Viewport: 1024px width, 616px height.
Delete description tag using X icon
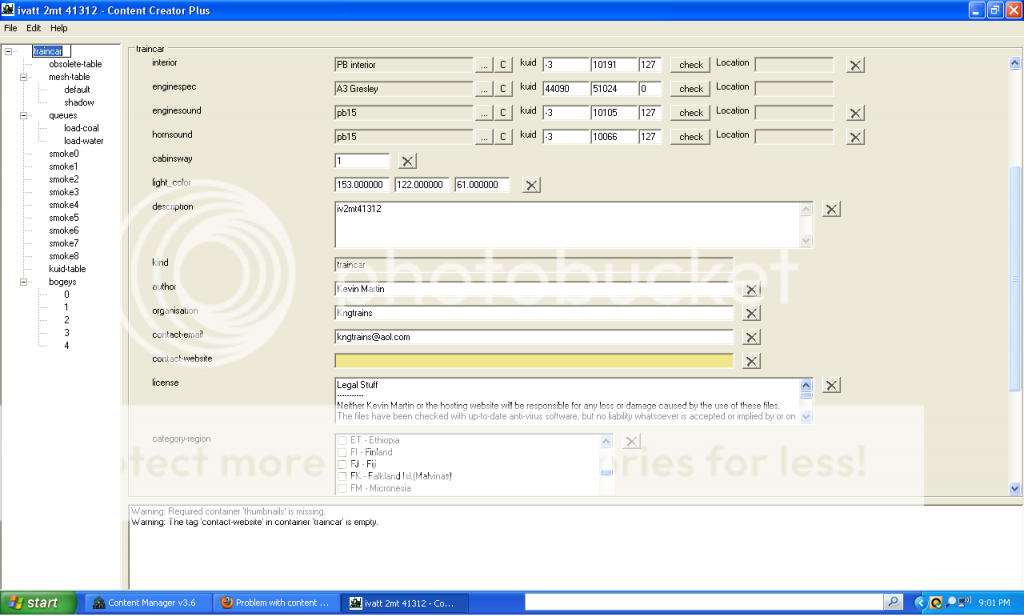point(832,209)
